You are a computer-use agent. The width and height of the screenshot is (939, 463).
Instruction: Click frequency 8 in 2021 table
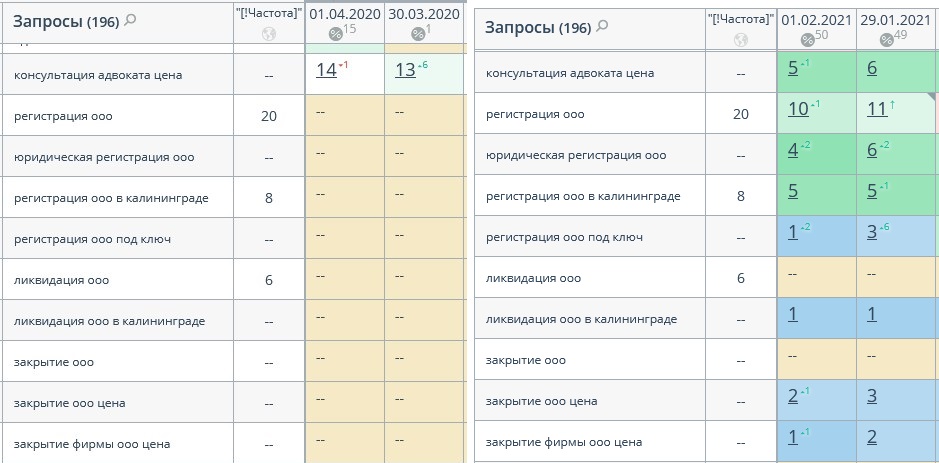741,196
